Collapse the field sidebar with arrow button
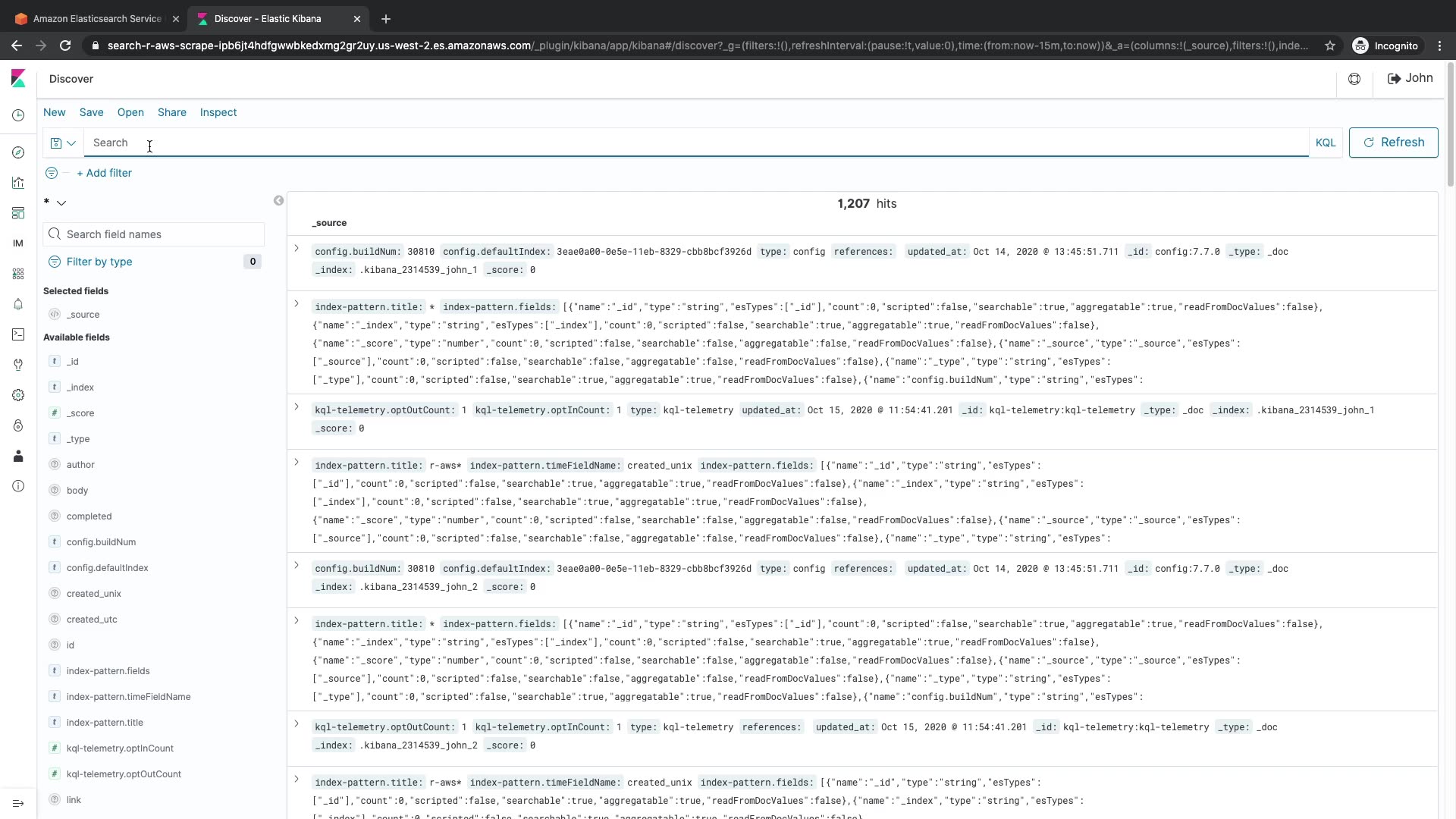This screenshot has width=1456, height=819. [x=278, y=201]
